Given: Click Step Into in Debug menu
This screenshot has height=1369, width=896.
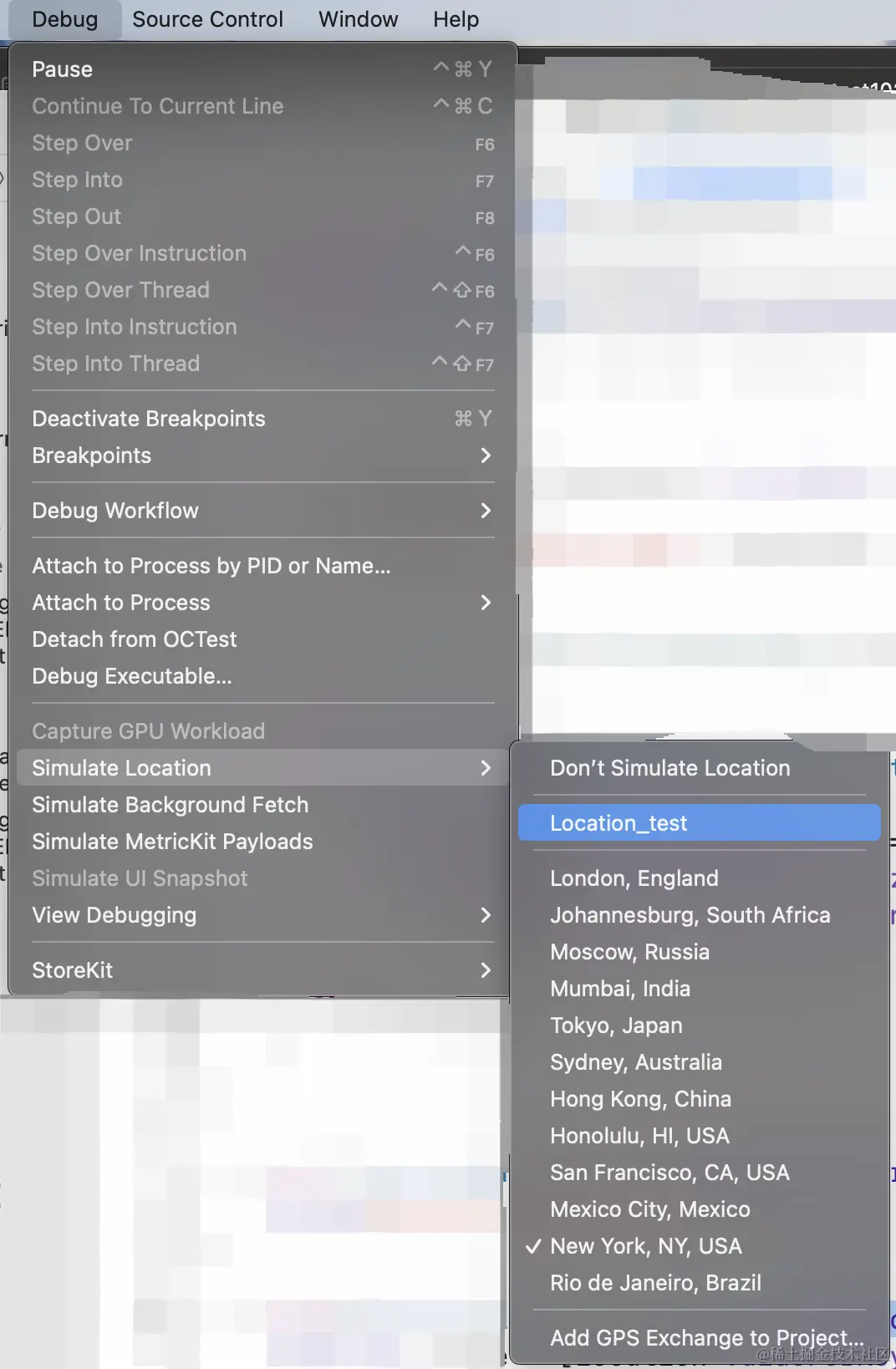Looking at the screenshot, I should (262, 180).
